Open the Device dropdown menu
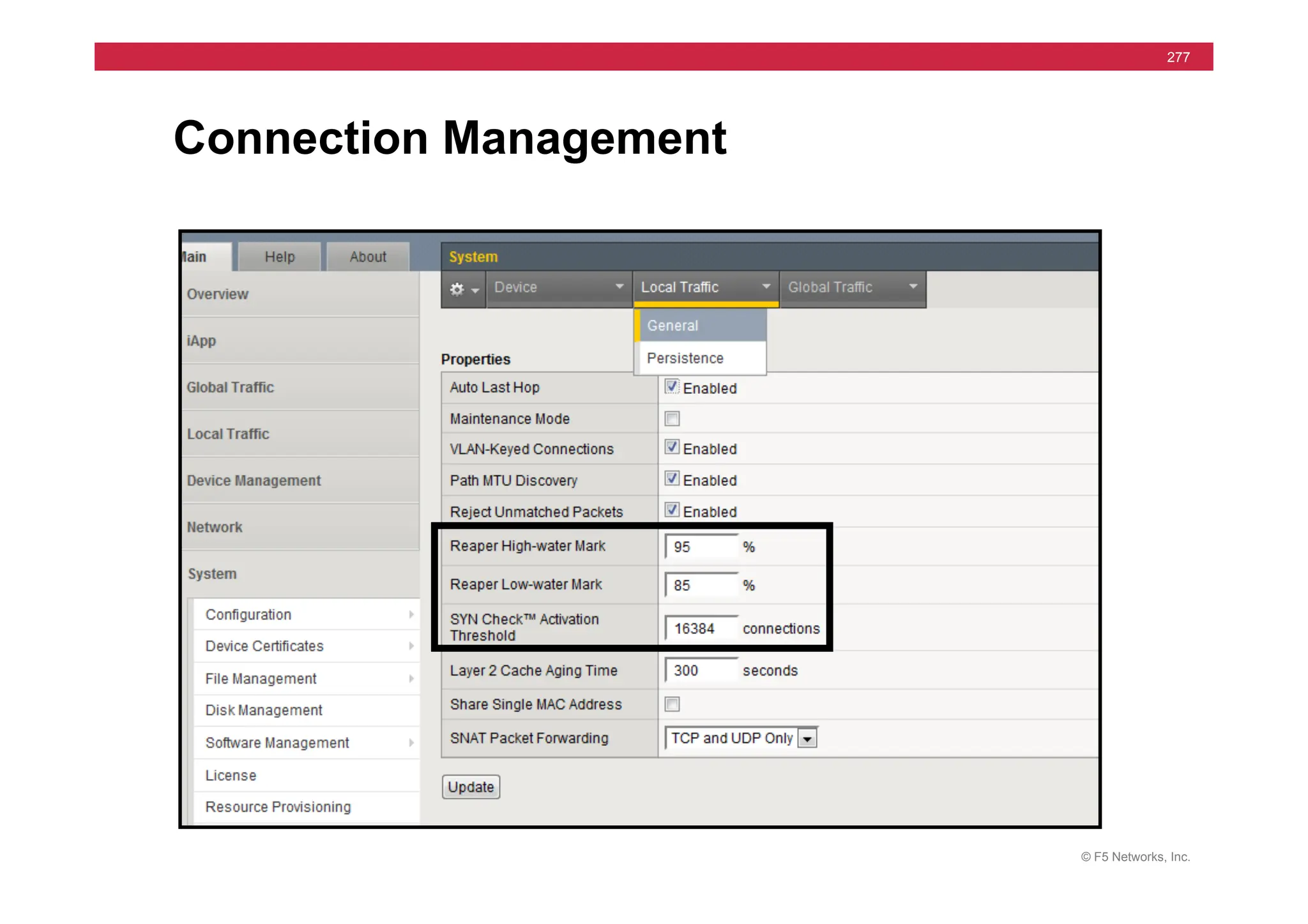The image size is (1308, 924). (559, 288)
